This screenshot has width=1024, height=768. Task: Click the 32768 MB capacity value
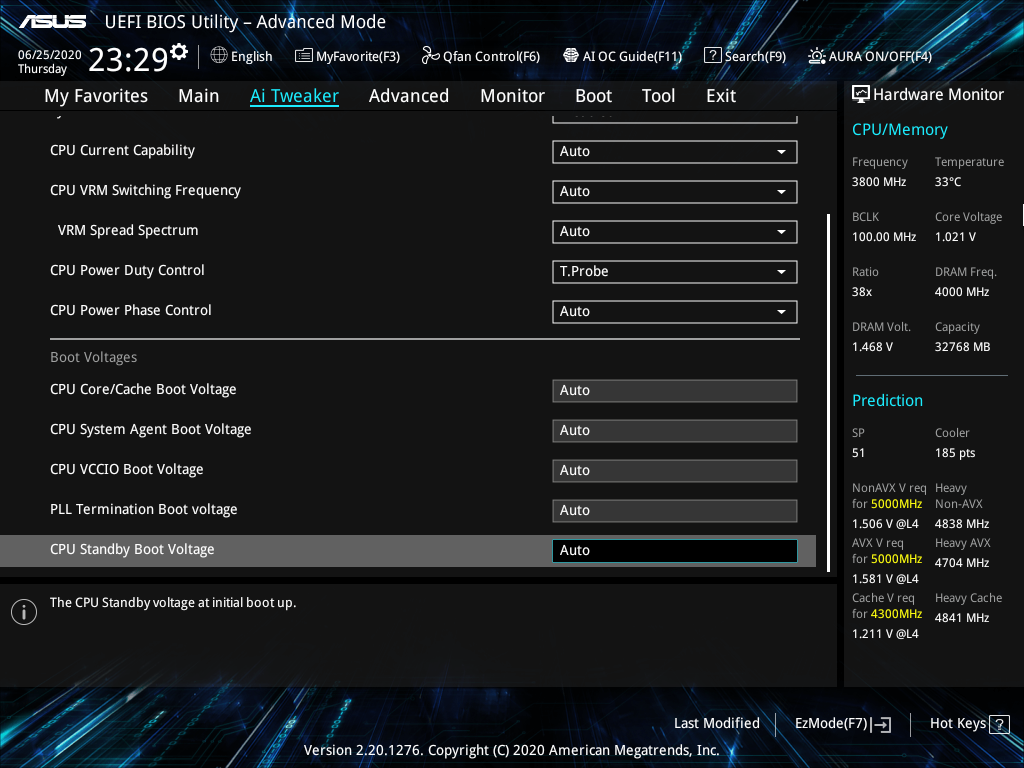tap(962, 347)
